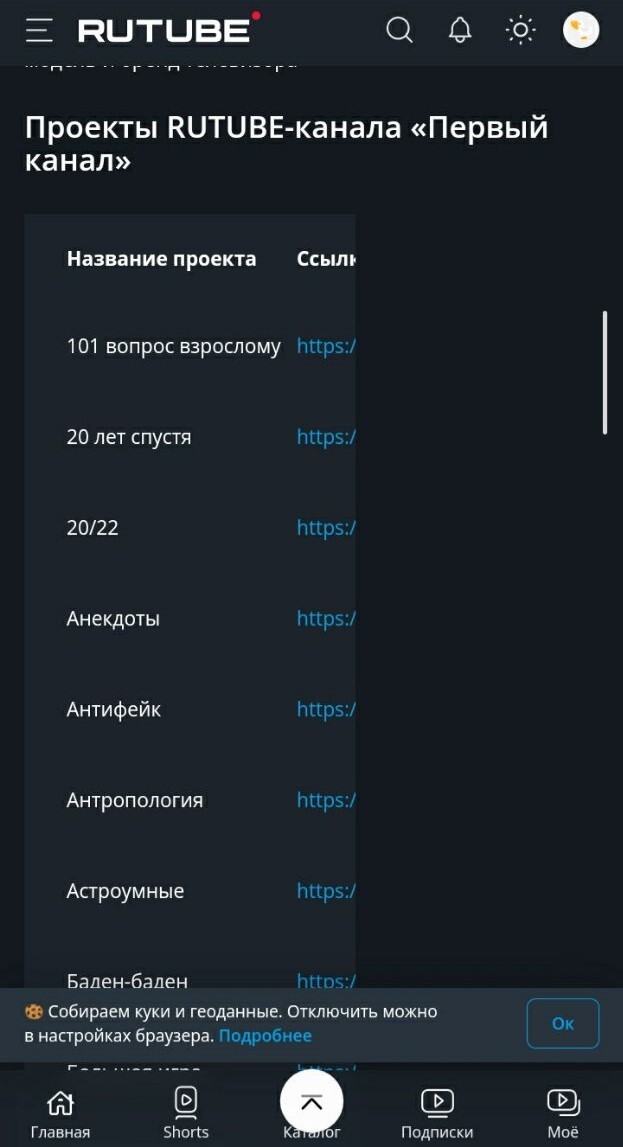623x1147 pixels.
Task: Open link for Антифейк project
Action: 326,710
